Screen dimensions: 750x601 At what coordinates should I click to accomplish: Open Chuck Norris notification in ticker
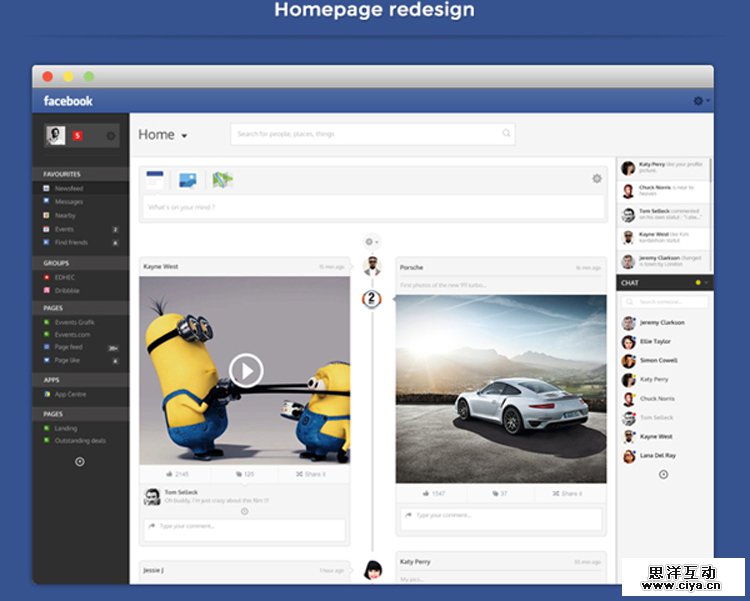point(663,191)
